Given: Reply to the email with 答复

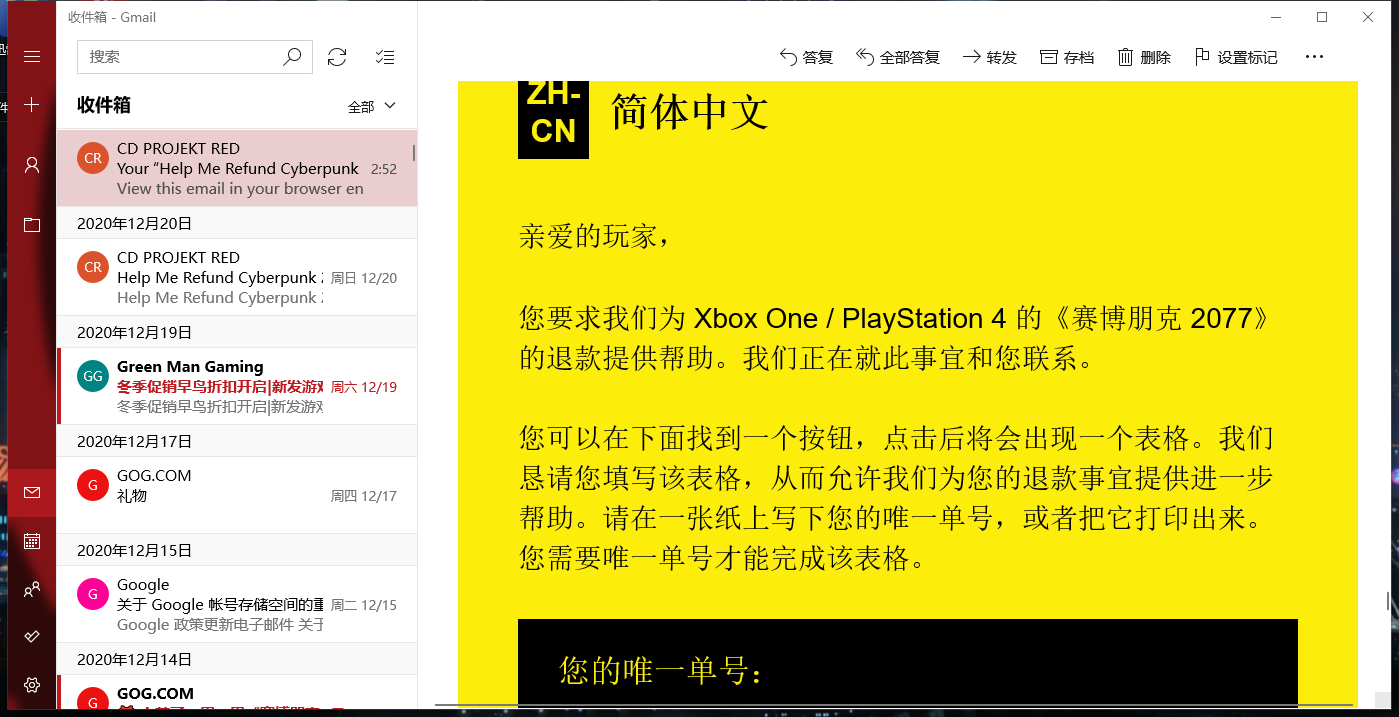Looking at the screenshot, I should coord(808,57).
